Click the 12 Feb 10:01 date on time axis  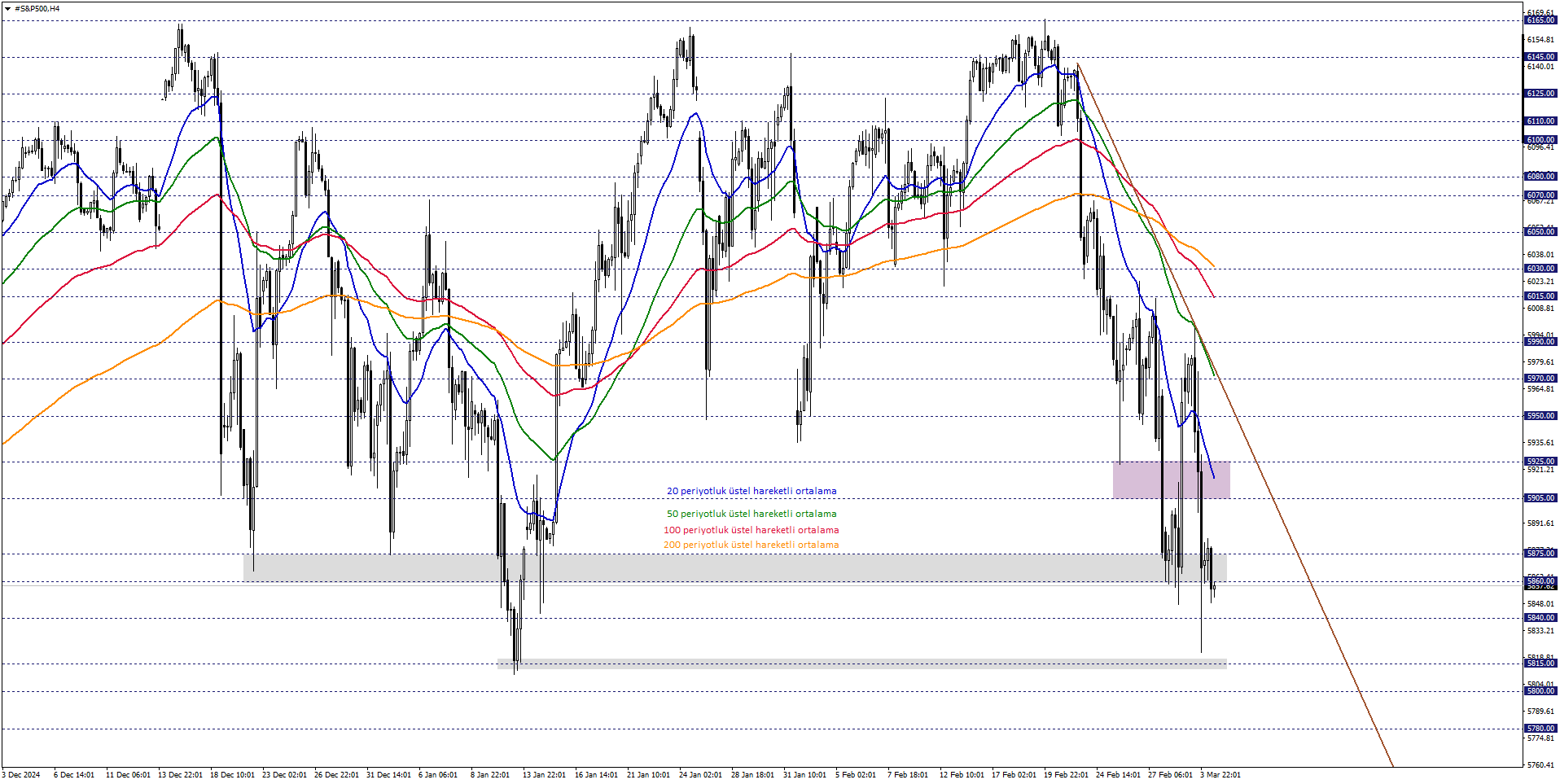tap(962, 775)
